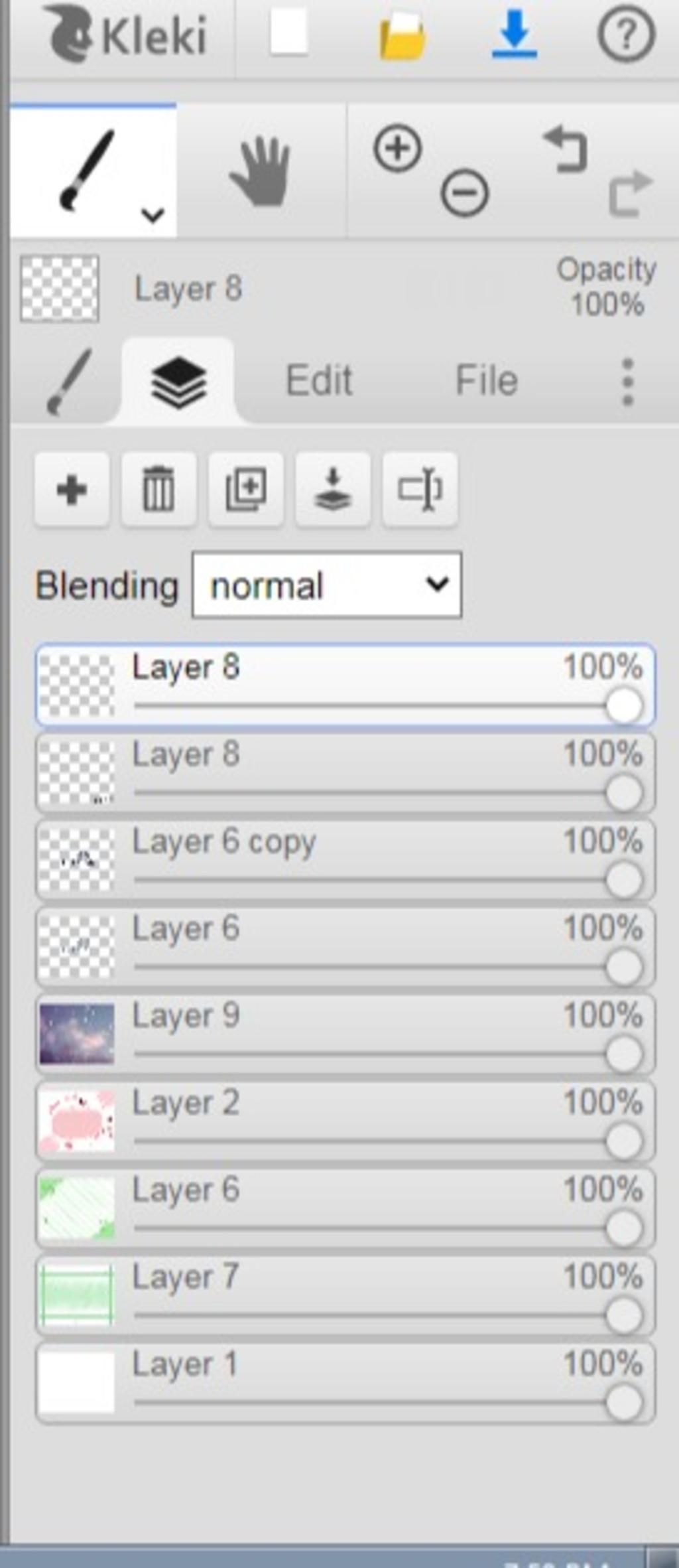
Task: Delete the selected layer
Action: (x=159, y=490)
